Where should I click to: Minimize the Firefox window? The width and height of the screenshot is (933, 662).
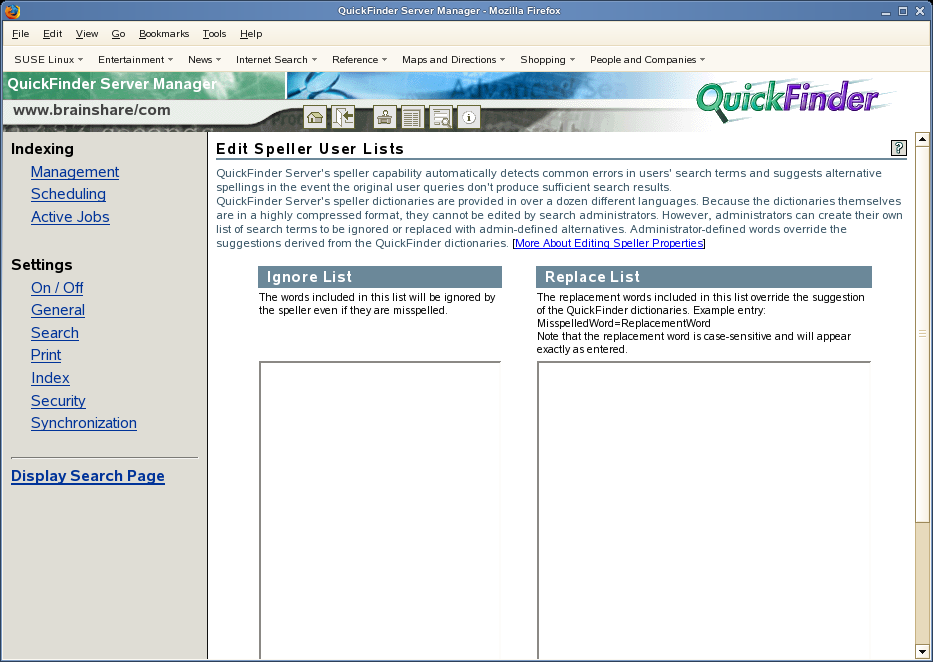click(x=886, y=11)
